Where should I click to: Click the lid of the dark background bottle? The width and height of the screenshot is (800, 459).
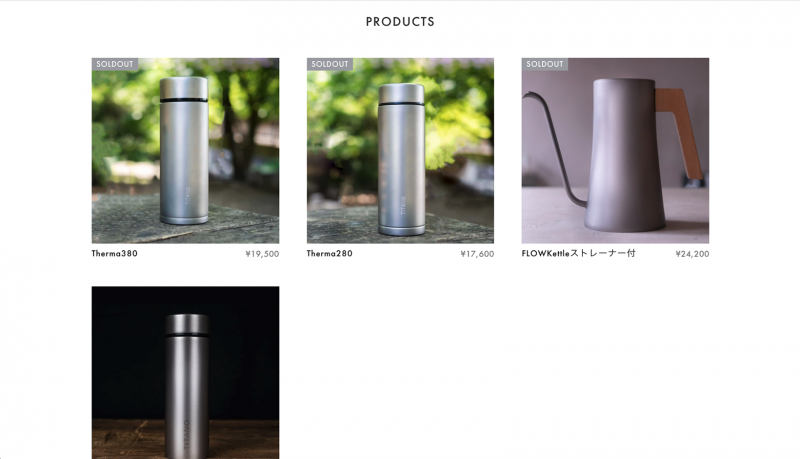click(187, 324)
